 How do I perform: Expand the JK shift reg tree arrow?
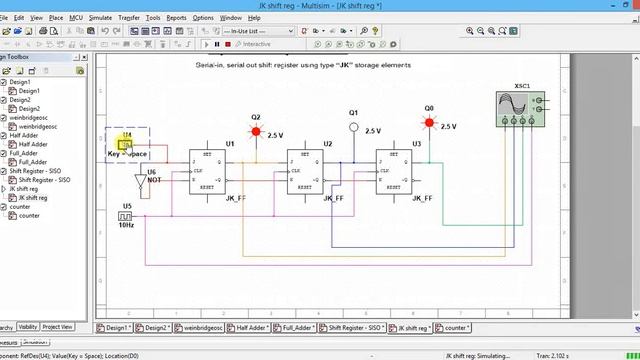click(4, 189)
